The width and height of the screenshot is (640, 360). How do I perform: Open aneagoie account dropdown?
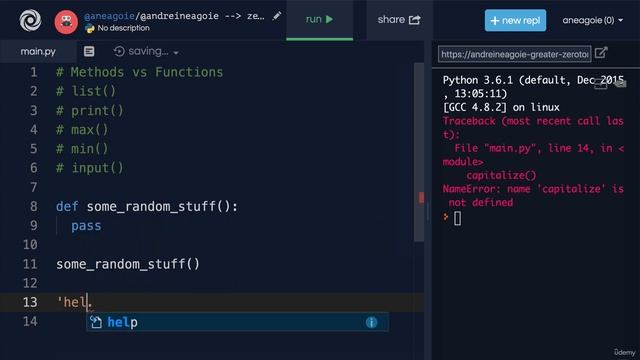point(592,20)
